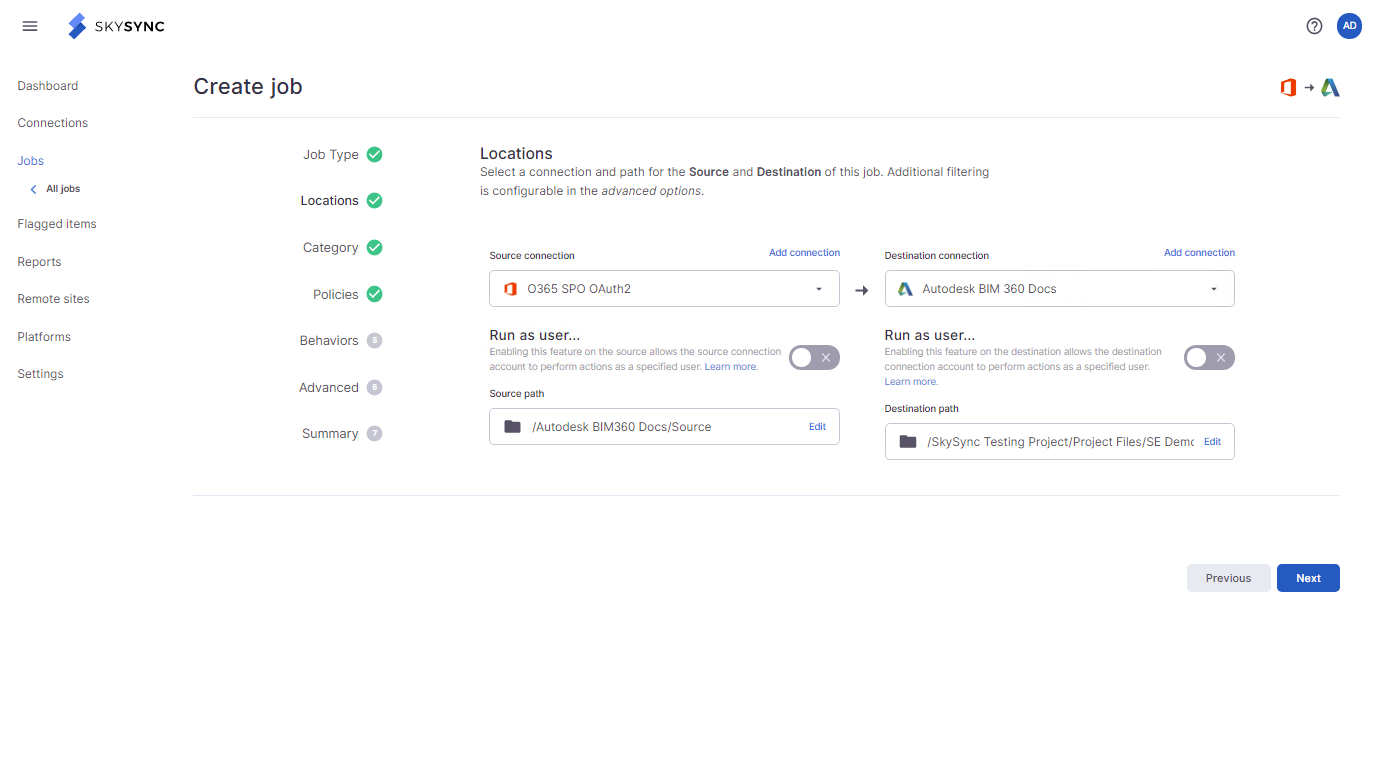Click the Previous button
The image size is (1385, 779).
(x=1228, y=578)
